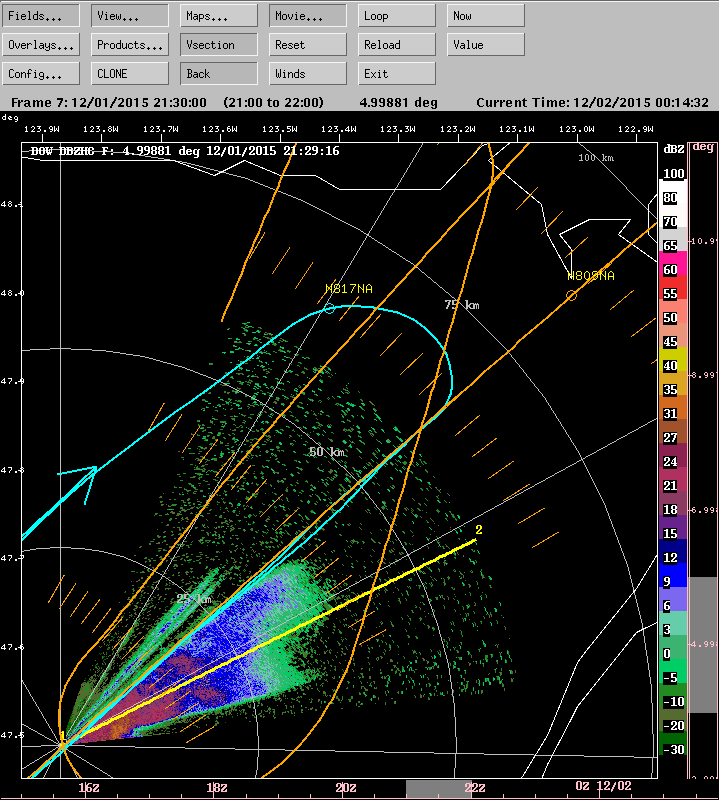Select the 12 dBZ dark blue swatch
This screenshot has height=800, width=719.
(673, 551)
